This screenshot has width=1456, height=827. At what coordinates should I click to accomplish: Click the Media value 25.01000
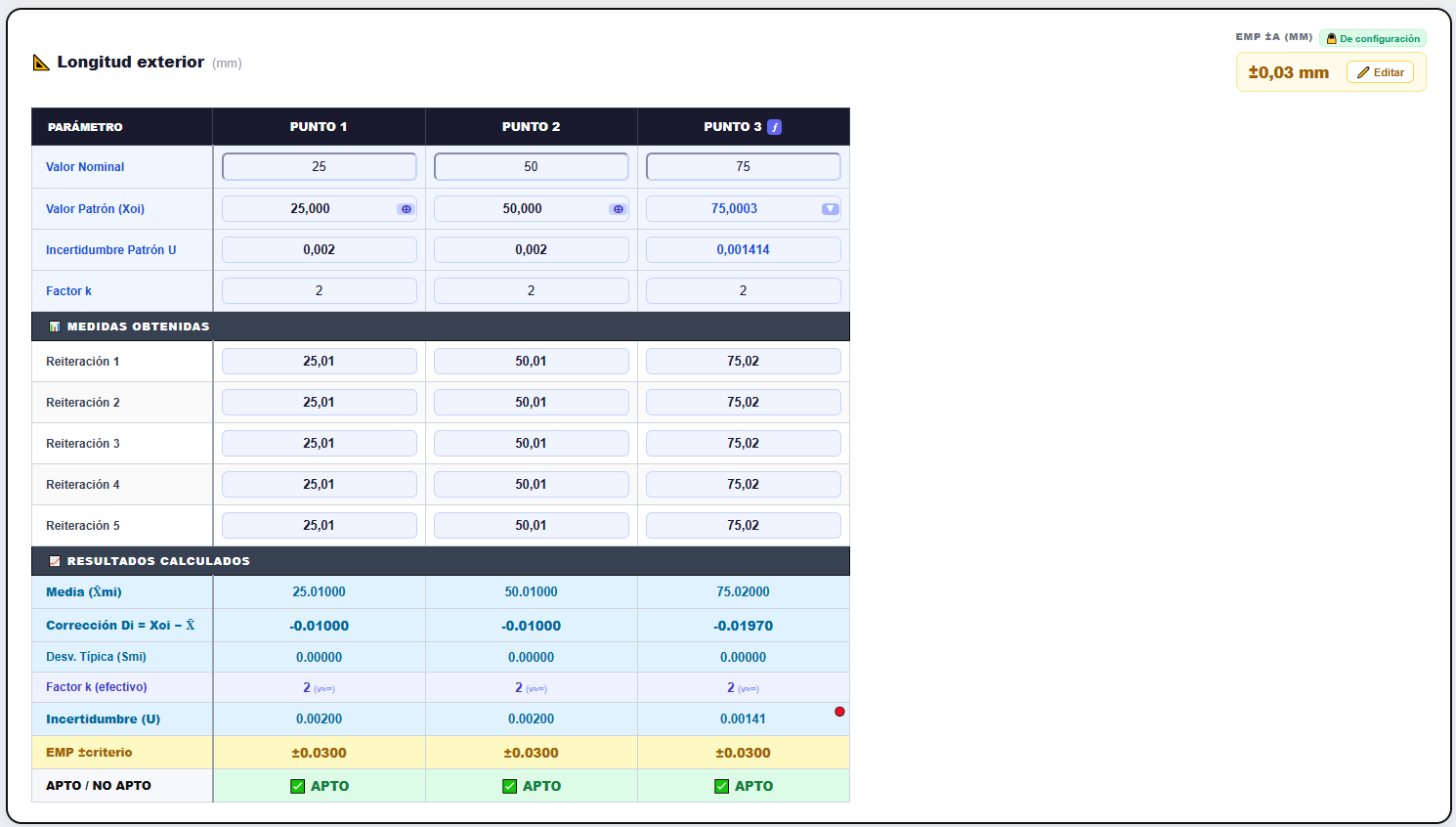320,592
